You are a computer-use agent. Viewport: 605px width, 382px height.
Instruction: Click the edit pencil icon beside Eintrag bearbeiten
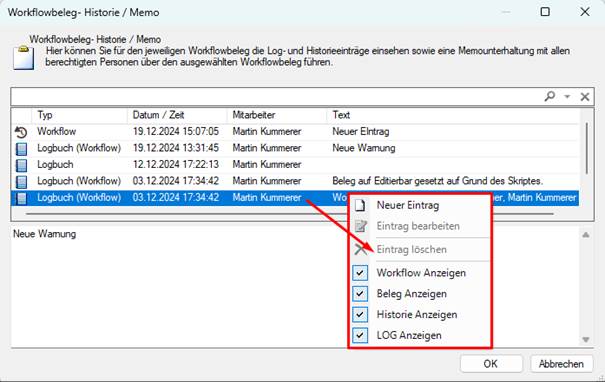pos(360,226)
